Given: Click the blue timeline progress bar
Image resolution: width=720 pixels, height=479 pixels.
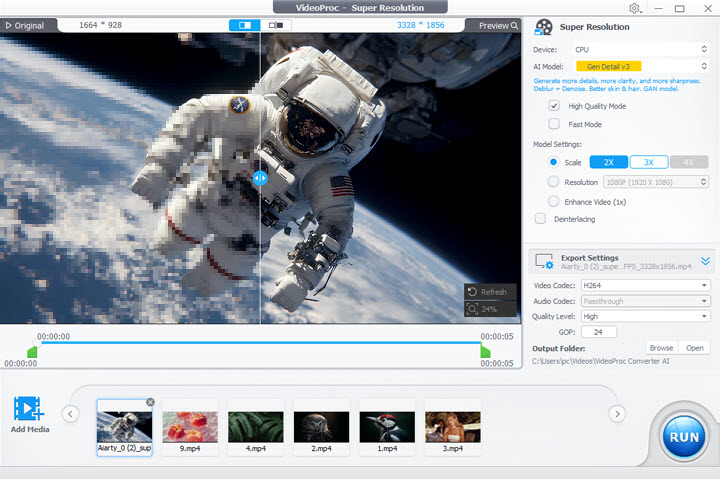Looking at the screenshot, I should 260,343.
